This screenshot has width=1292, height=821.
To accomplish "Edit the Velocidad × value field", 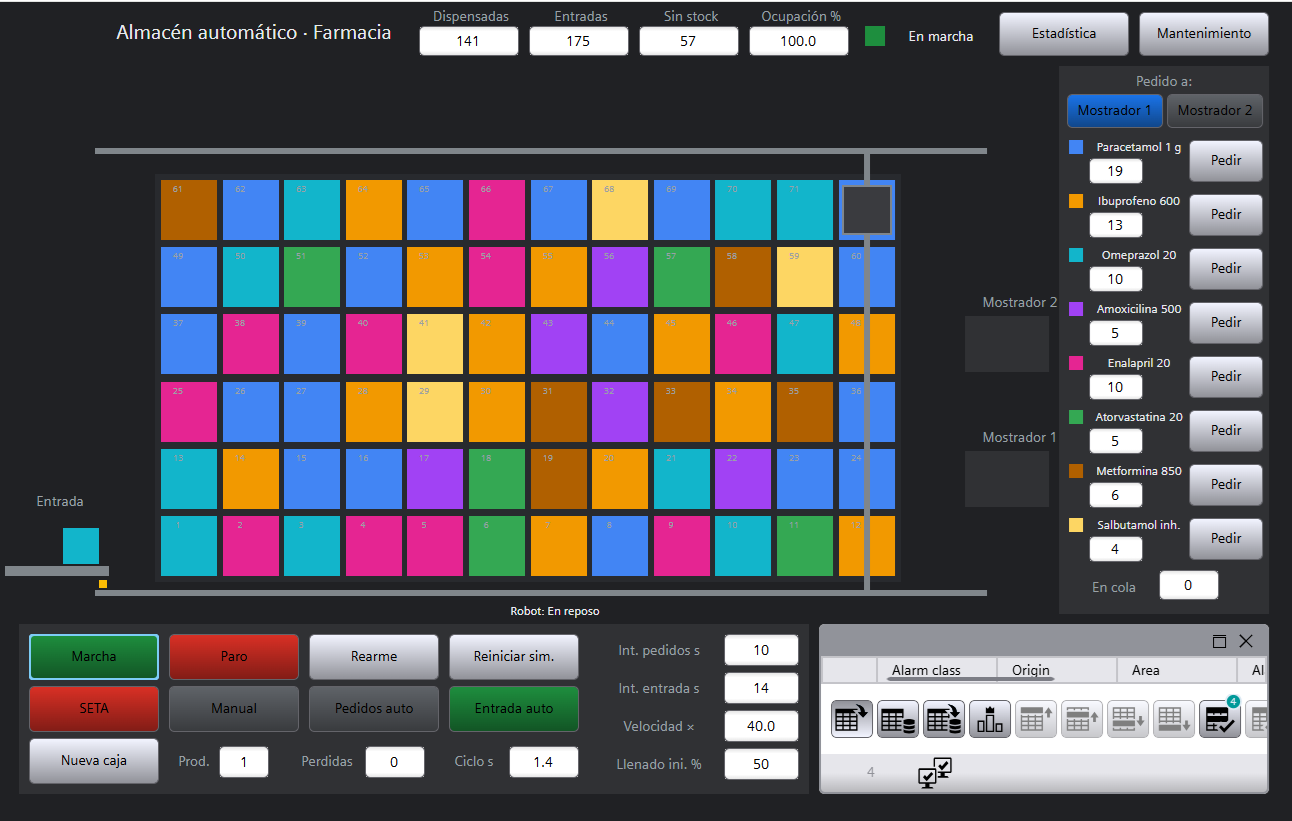I will (x=761, y=726).
